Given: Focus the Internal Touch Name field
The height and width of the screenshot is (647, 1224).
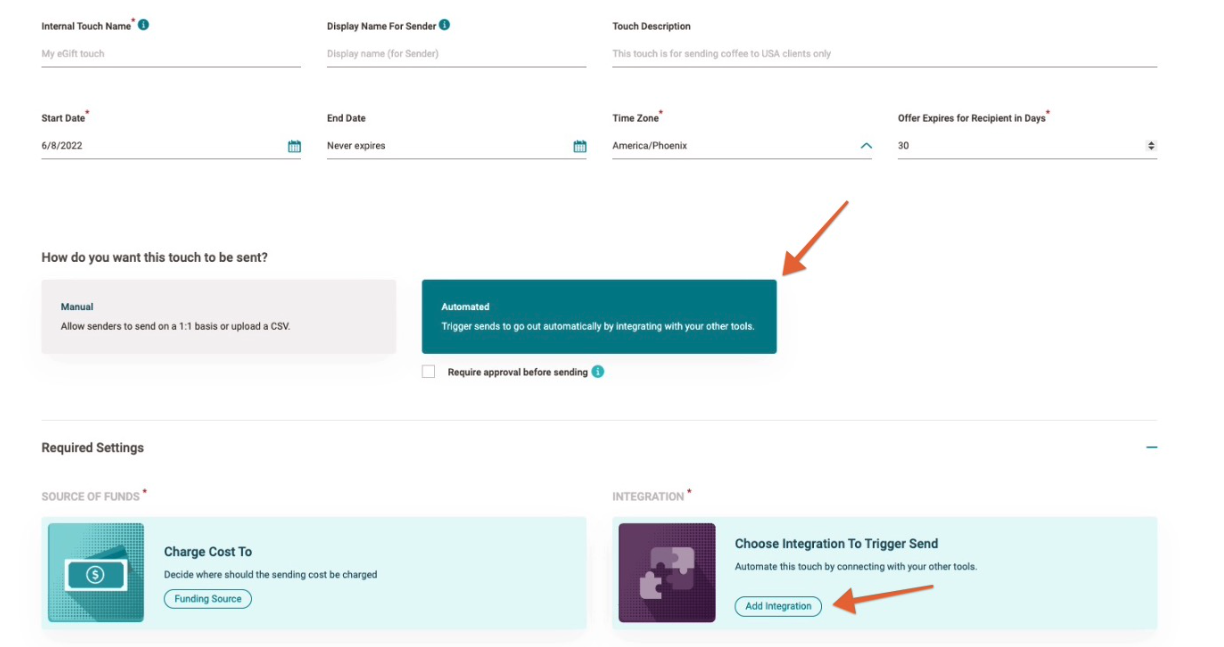Looking at the screenshot, I should (170, 54).
